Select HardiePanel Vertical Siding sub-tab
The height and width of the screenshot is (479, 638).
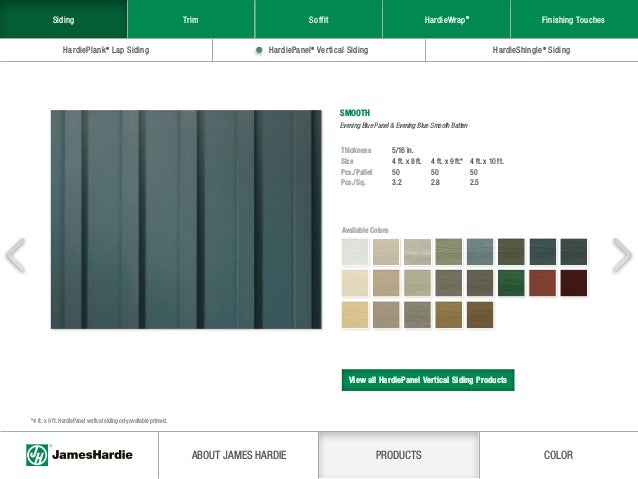click(x=319, y=50)
